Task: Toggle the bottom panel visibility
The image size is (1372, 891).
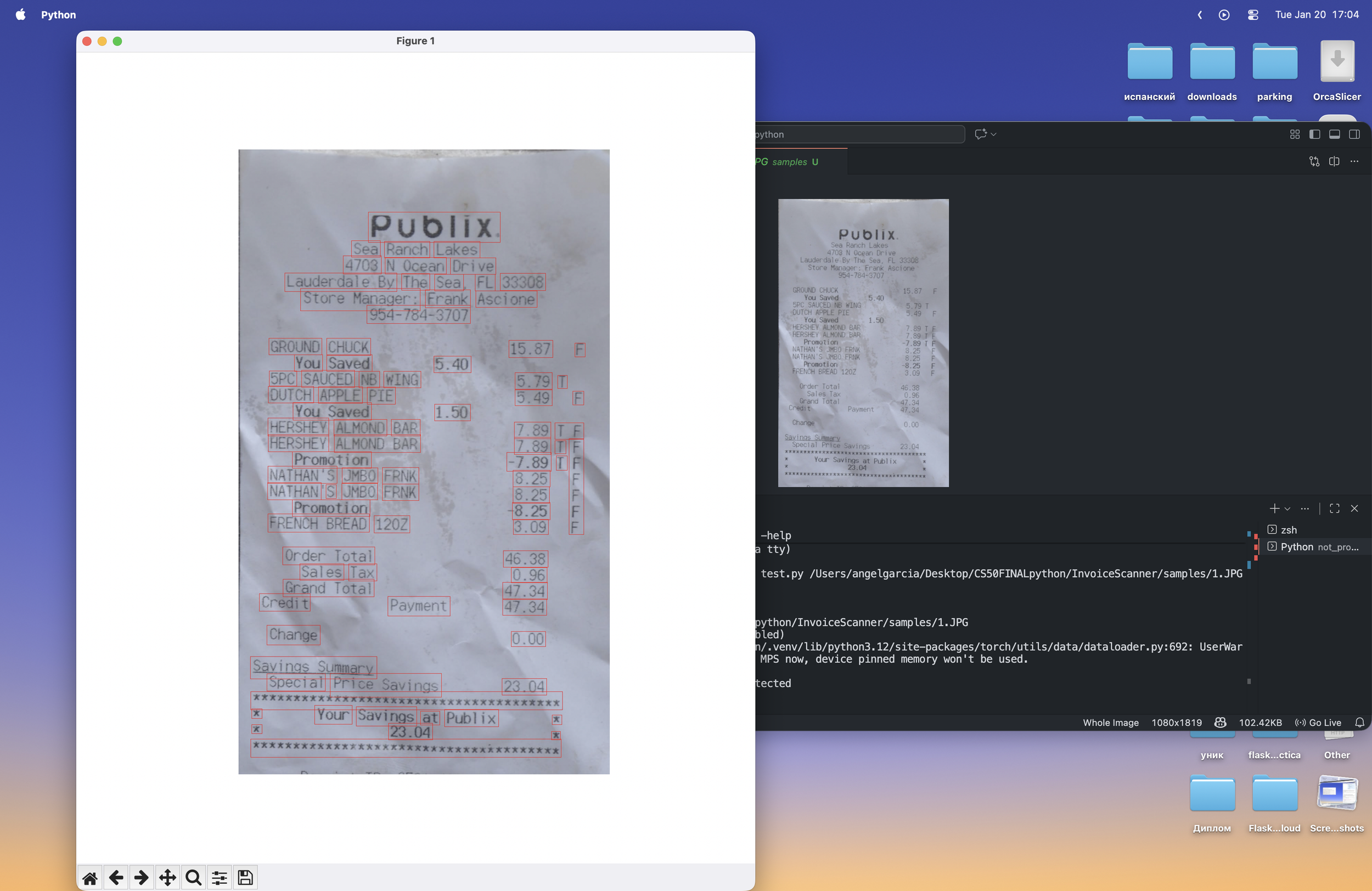Action: pyautogui.click(x=1334, y=134)
